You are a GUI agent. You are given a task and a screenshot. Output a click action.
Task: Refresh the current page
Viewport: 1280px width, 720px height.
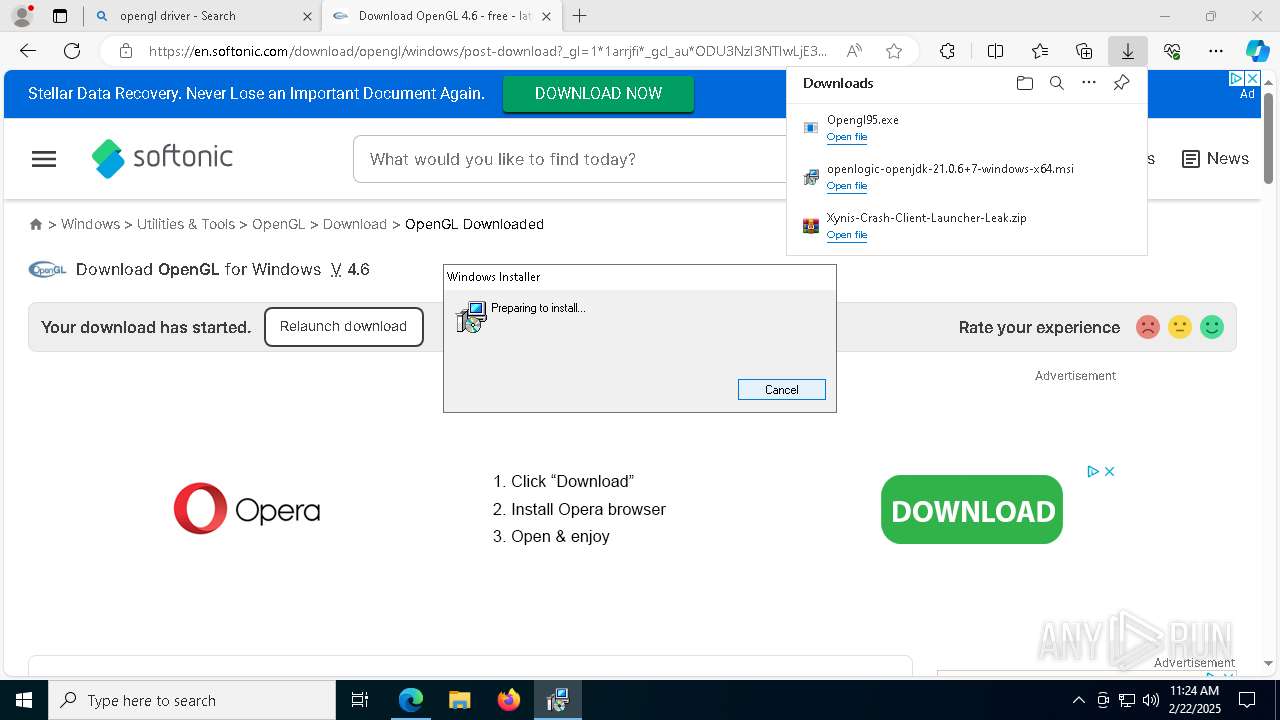72,51
